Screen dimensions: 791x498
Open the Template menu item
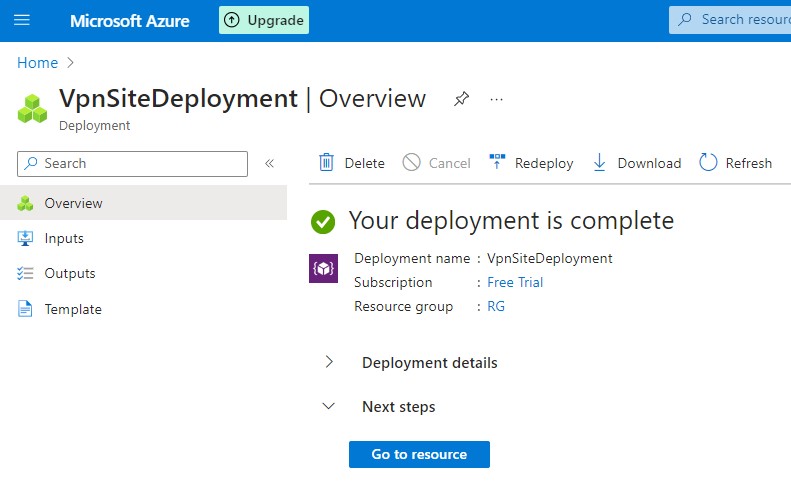pos(73,309)
